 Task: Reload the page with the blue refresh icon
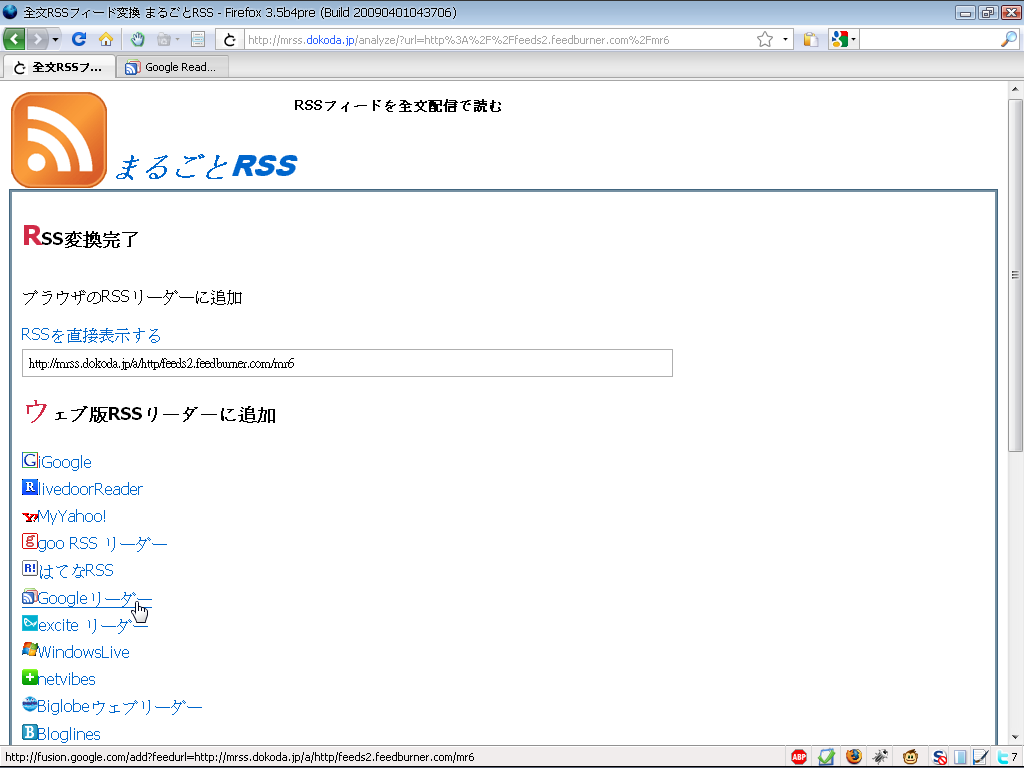[79, 39]
